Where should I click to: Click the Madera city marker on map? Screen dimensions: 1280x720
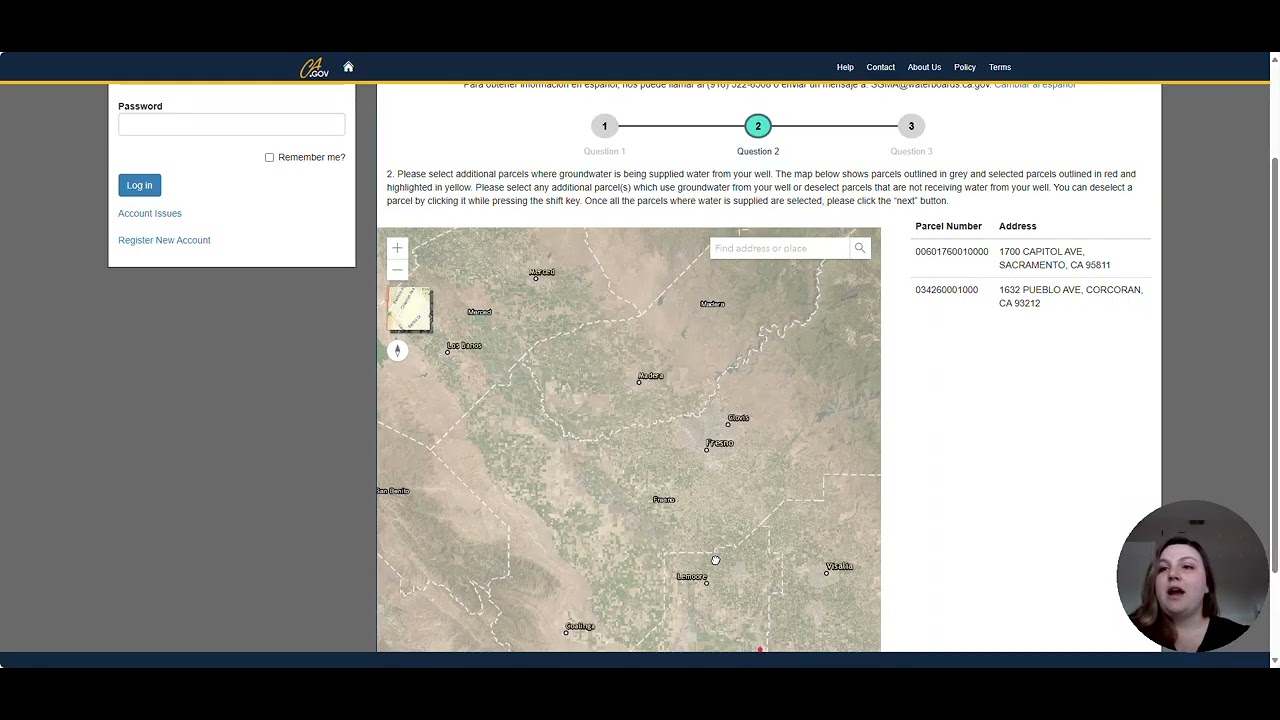pyautogui.click(x=639, y=382)
